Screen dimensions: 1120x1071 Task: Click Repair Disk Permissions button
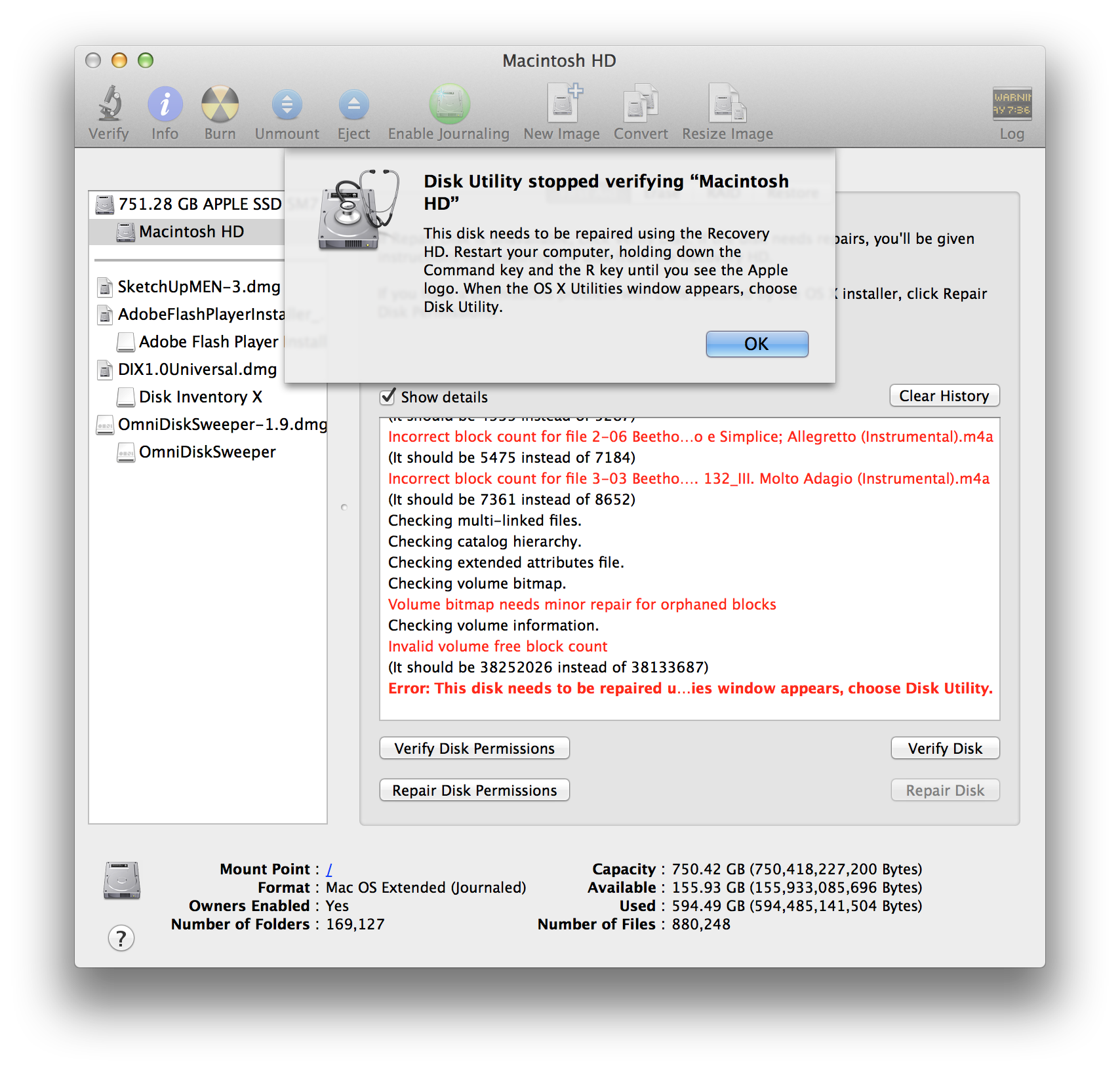coord(474,790)
